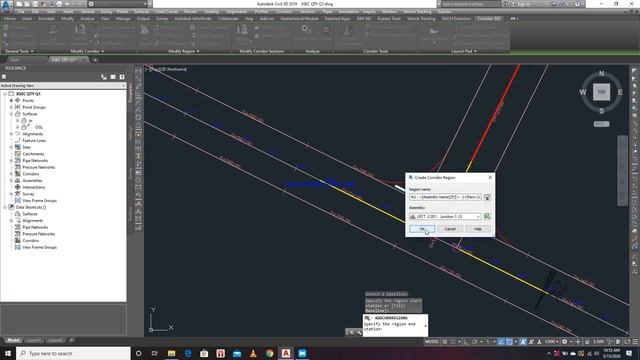Open the Start drawing tab
This screenshot has height=360, width=640.
15,60
